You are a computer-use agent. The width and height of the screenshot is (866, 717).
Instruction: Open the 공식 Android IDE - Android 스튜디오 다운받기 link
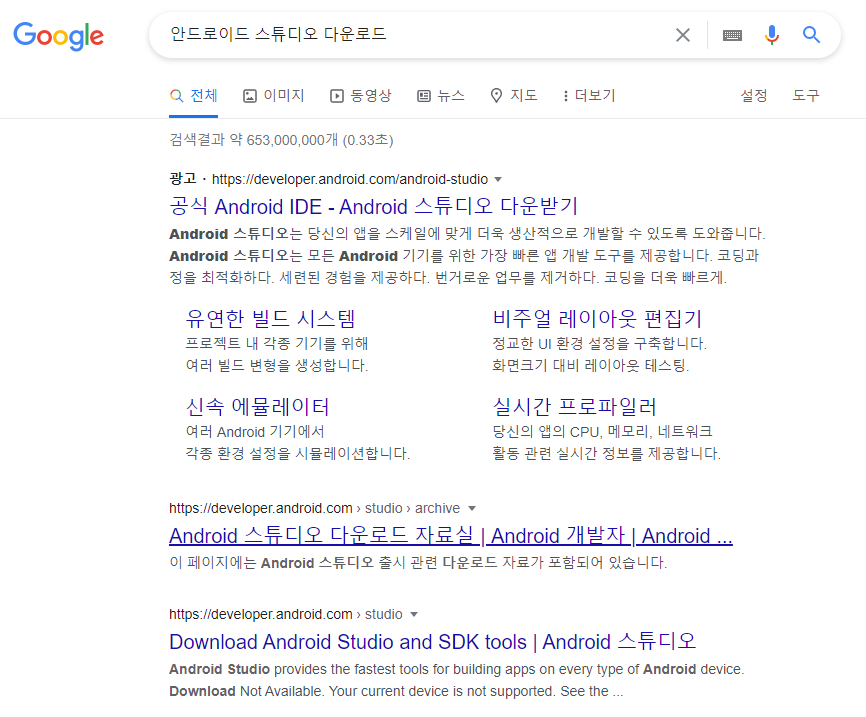point(373,207)
